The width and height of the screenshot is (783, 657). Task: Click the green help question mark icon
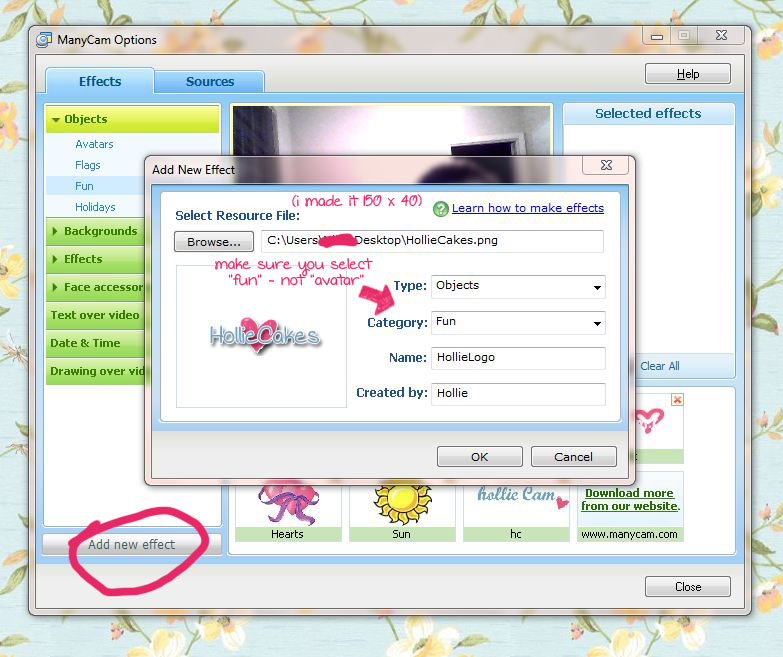click(440, 209)
